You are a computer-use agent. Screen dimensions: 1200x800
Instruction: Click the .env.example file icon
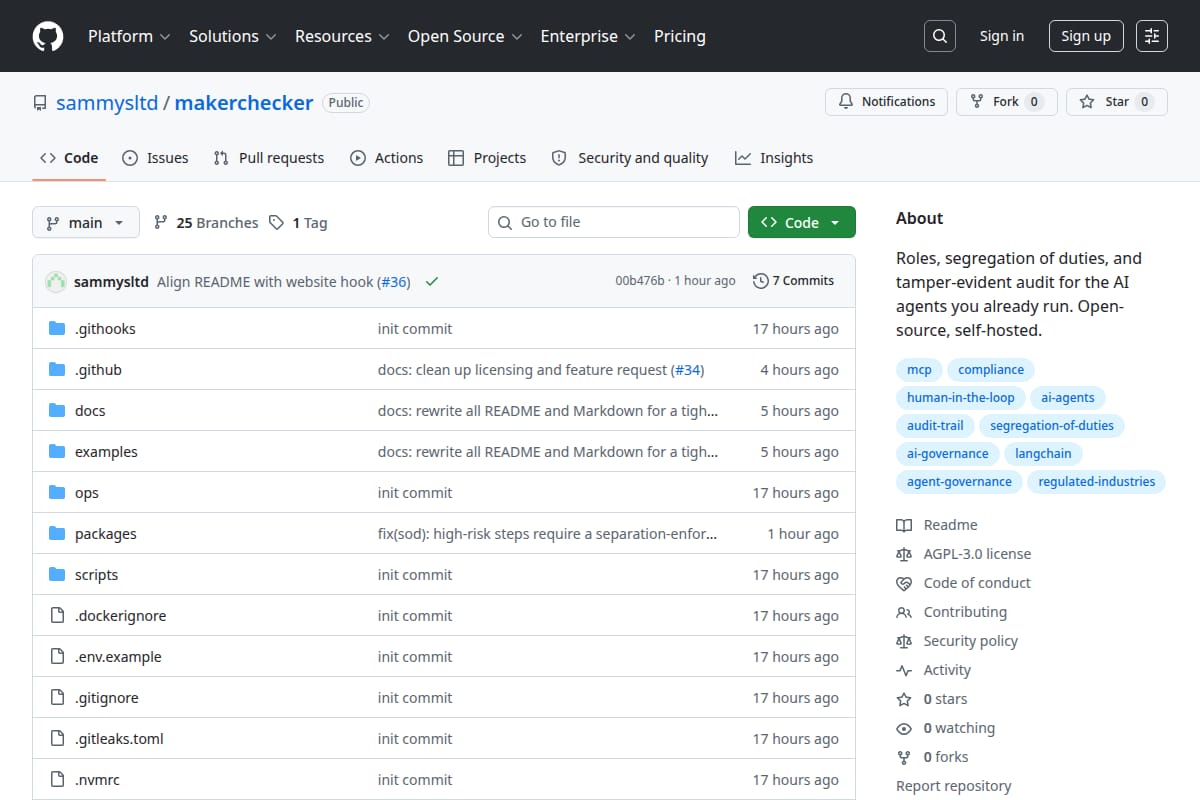point(57,657)
